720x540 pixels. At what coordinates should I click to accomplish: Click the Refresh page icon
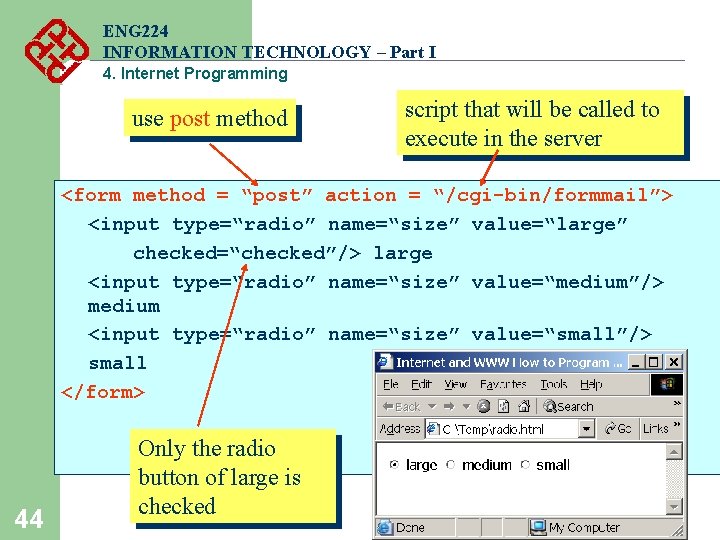[504, 406]
